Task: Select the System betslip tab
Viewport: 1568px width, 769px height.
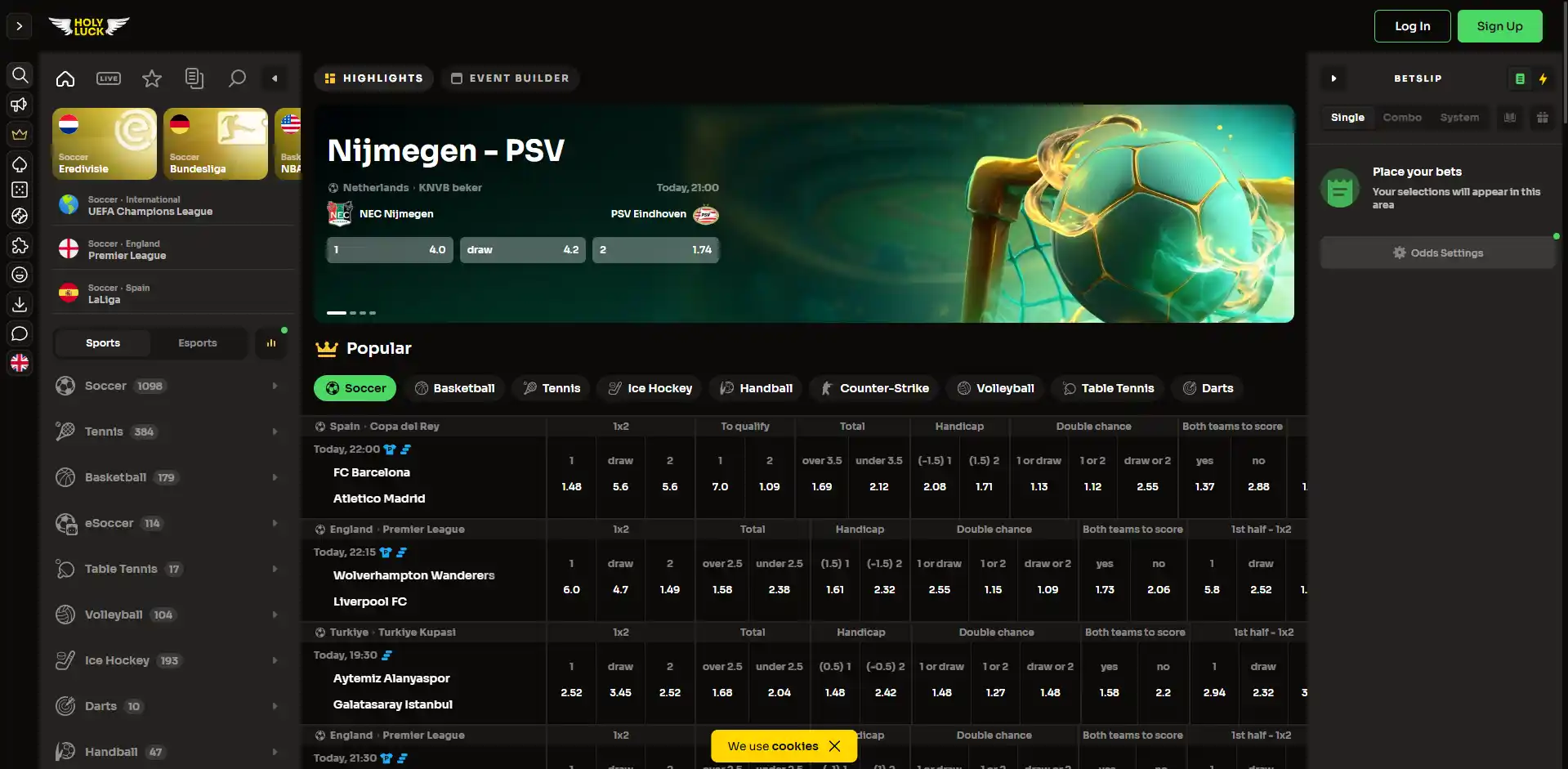Action: 1459,118
